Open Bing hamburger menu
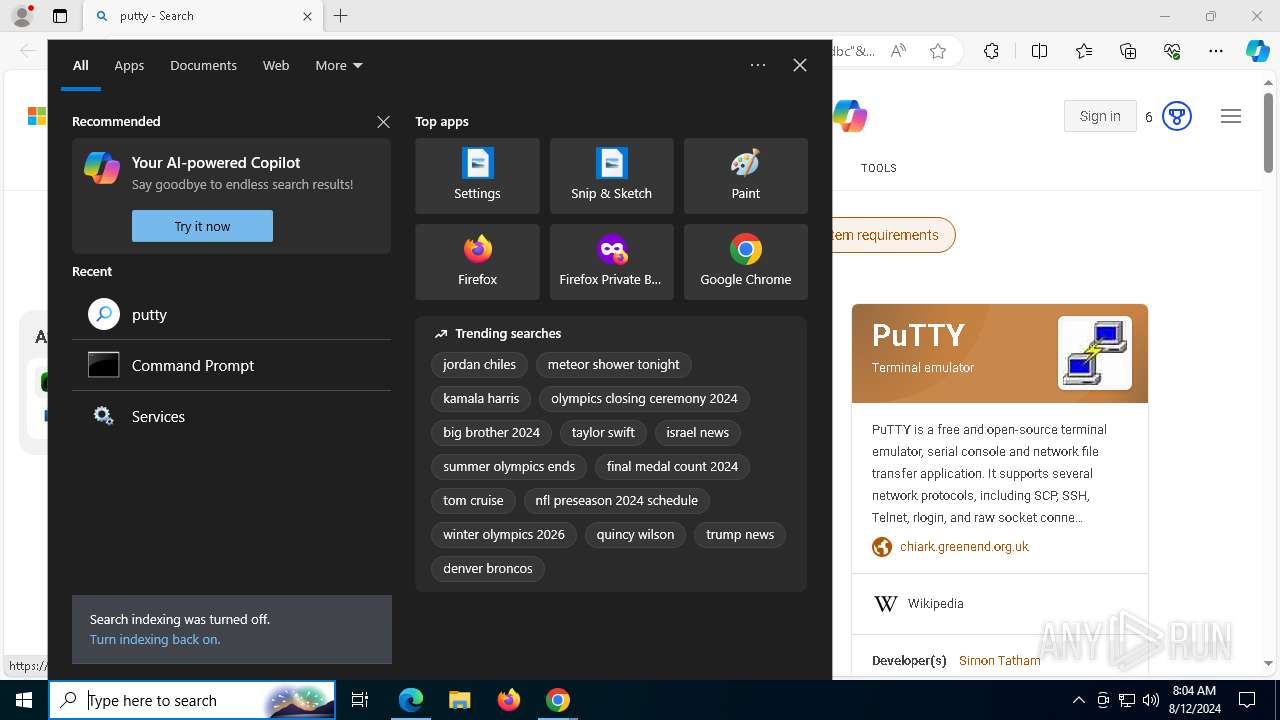 [1231, 116]
